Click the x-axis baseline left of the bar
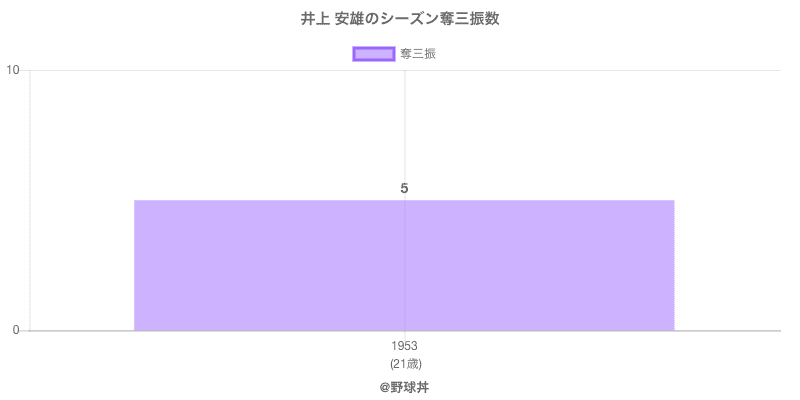 pyautogui.click(x=80, y=331)
